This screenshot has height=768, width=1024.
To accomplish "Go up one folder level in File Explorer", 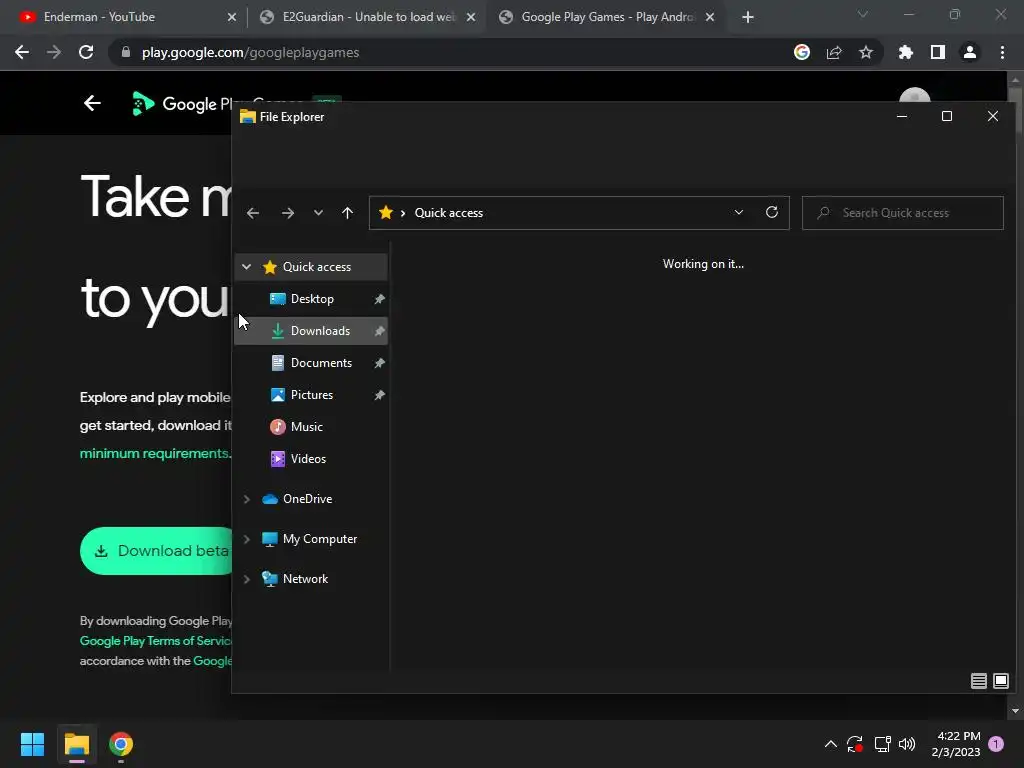I will click(x=347, y=213).
